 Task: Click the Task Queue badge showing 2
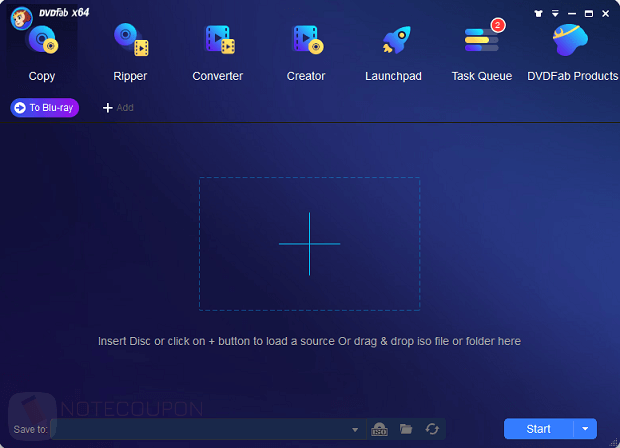498,25
